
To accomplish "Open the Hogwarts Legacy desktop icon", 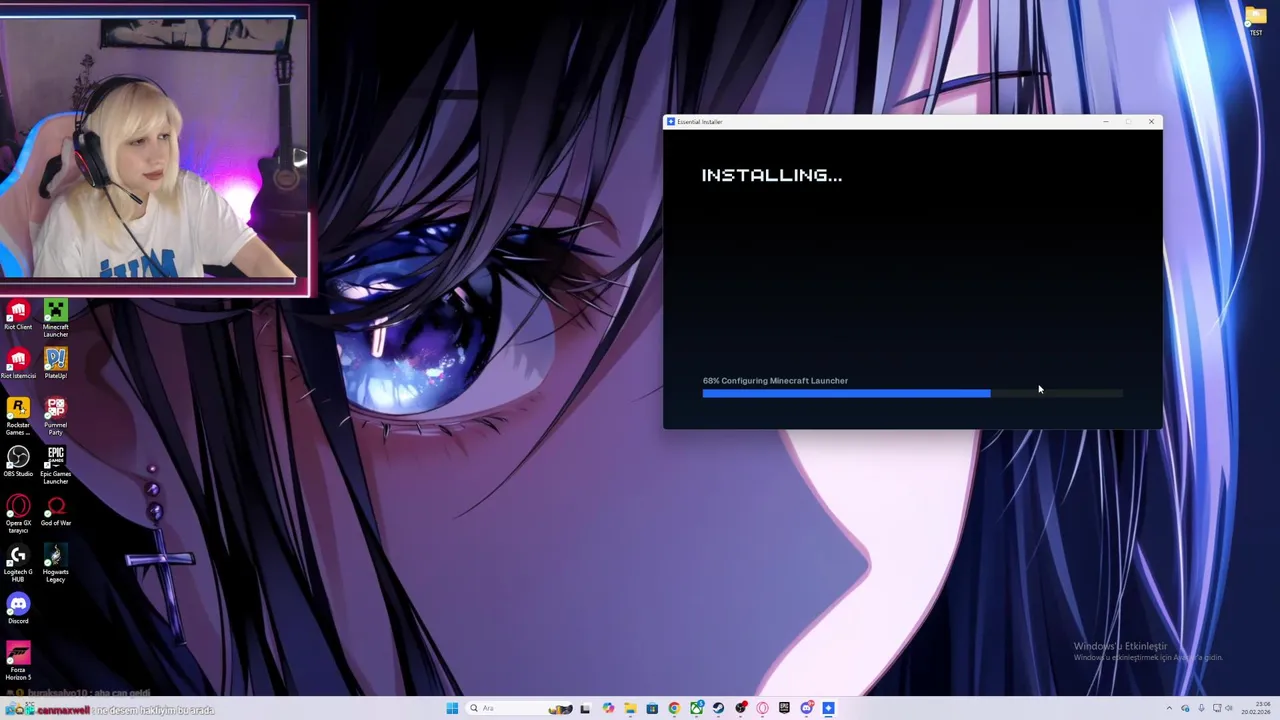I will click(55, 563).
